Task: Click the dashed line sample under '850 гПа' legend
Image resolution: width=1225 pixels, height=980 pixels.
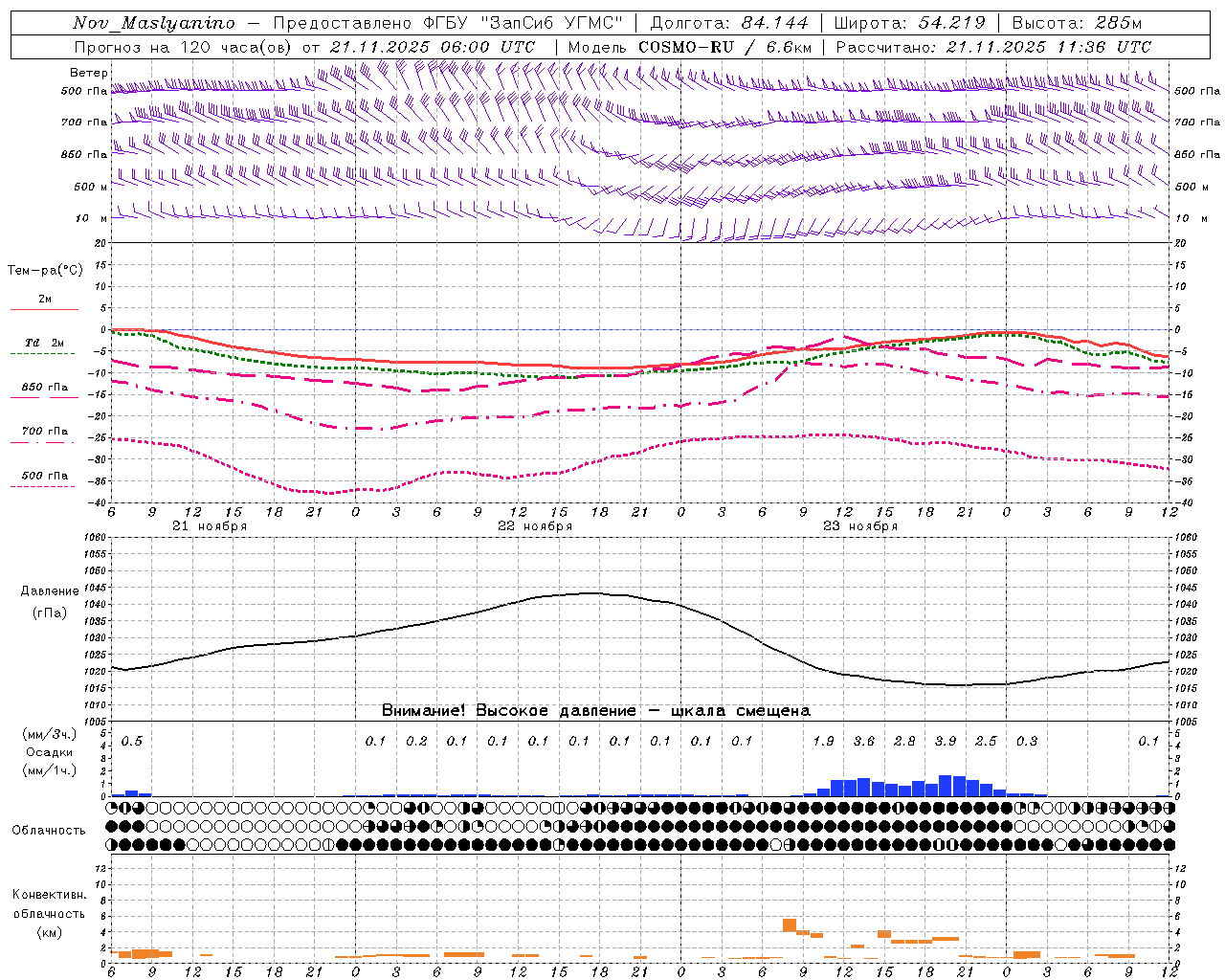Action: coord(43,398)
